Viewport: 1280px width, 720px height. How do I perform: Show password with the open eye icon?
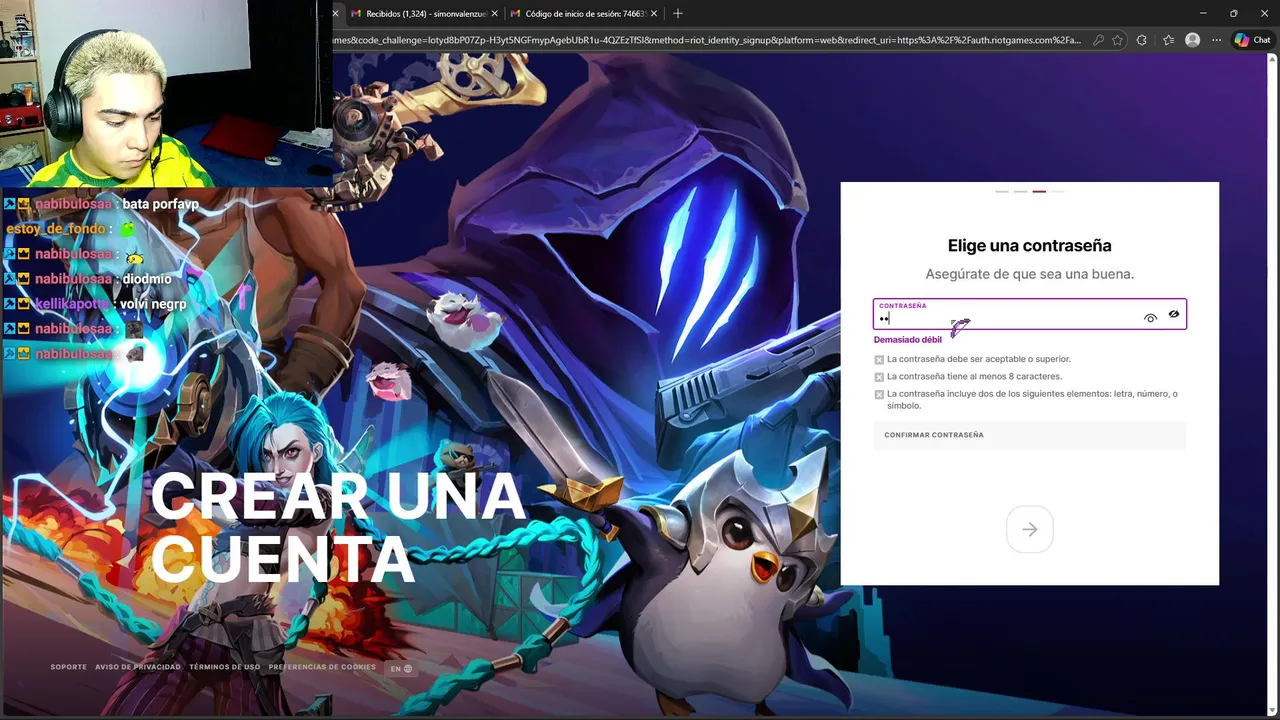click(1150, 318)
